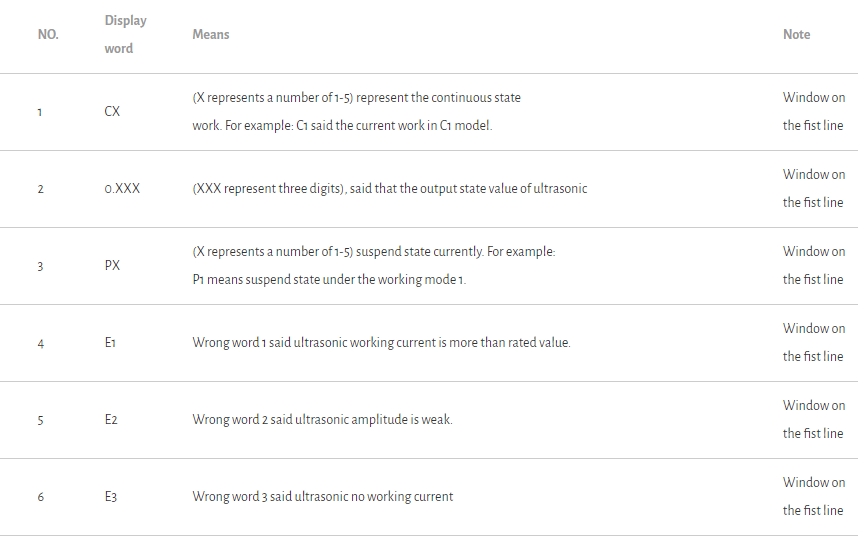Click the Note cell in the E3 row
The image size is (868, 541).
point(813,497)
